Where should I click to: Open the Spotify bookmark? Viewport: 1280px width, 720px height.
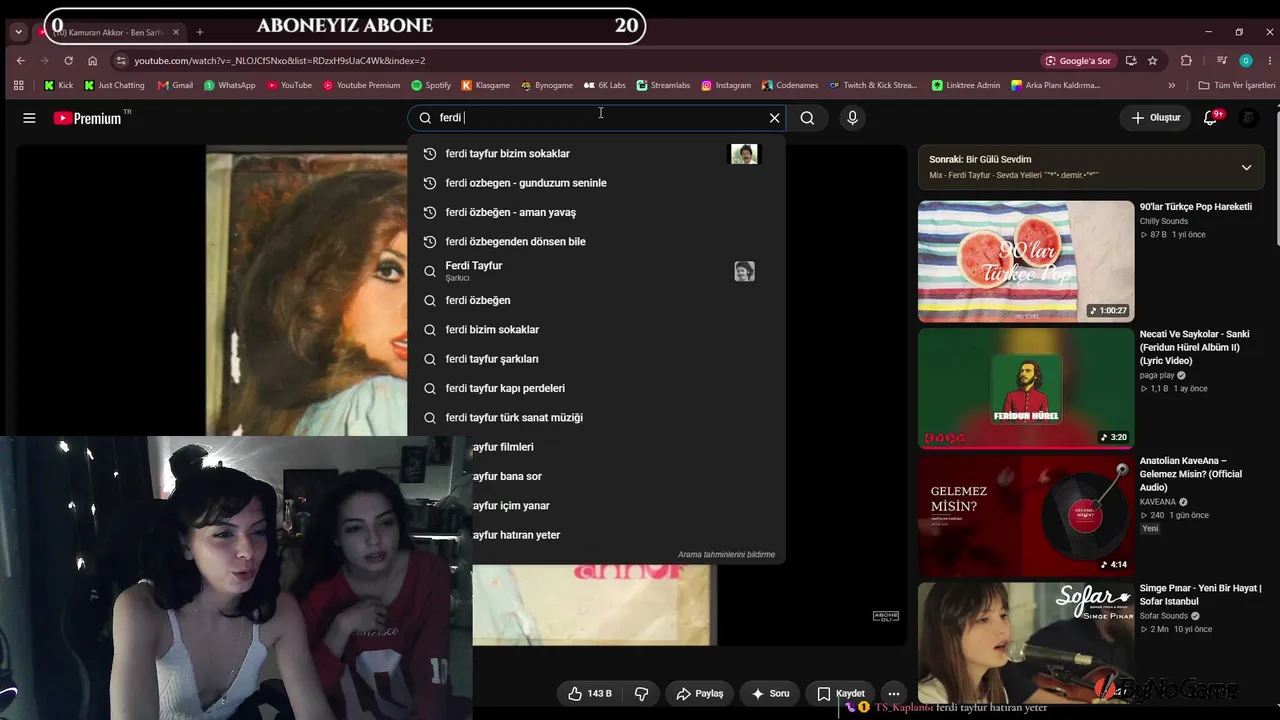[430, 85]
